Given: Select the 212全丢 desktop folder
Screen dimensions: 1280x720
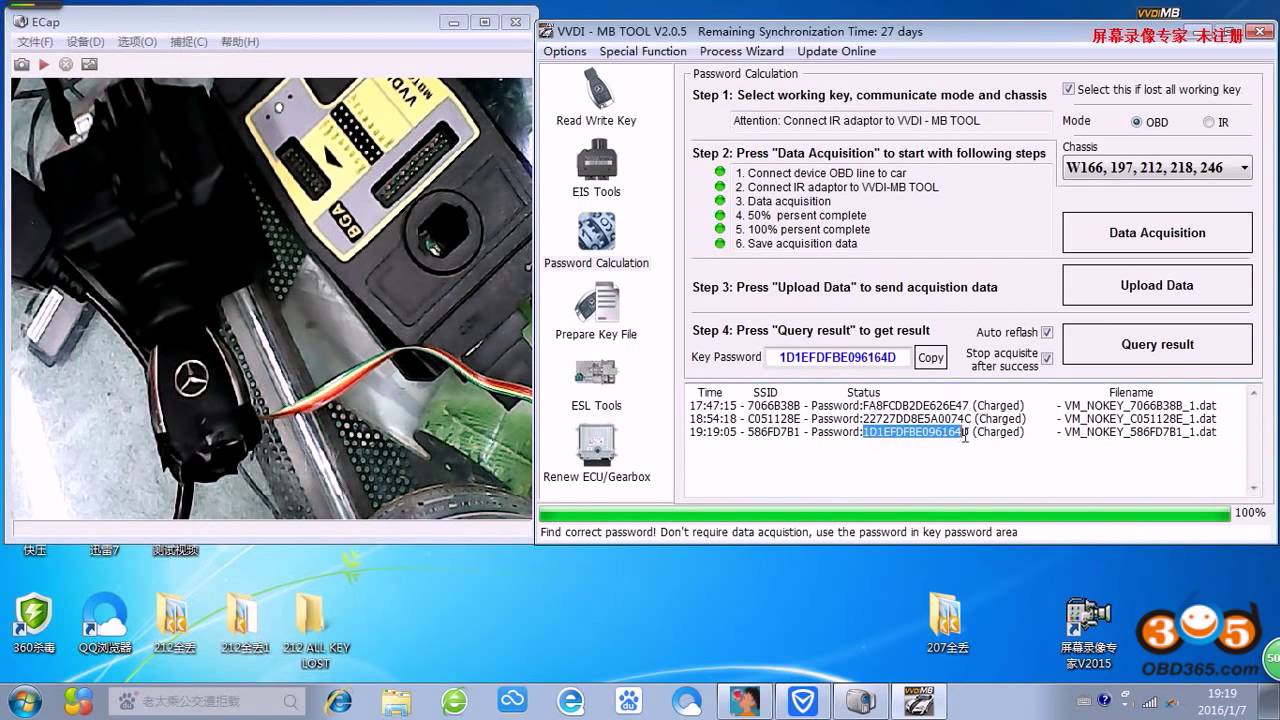Looking at the screenshot, I should (173, 623).
